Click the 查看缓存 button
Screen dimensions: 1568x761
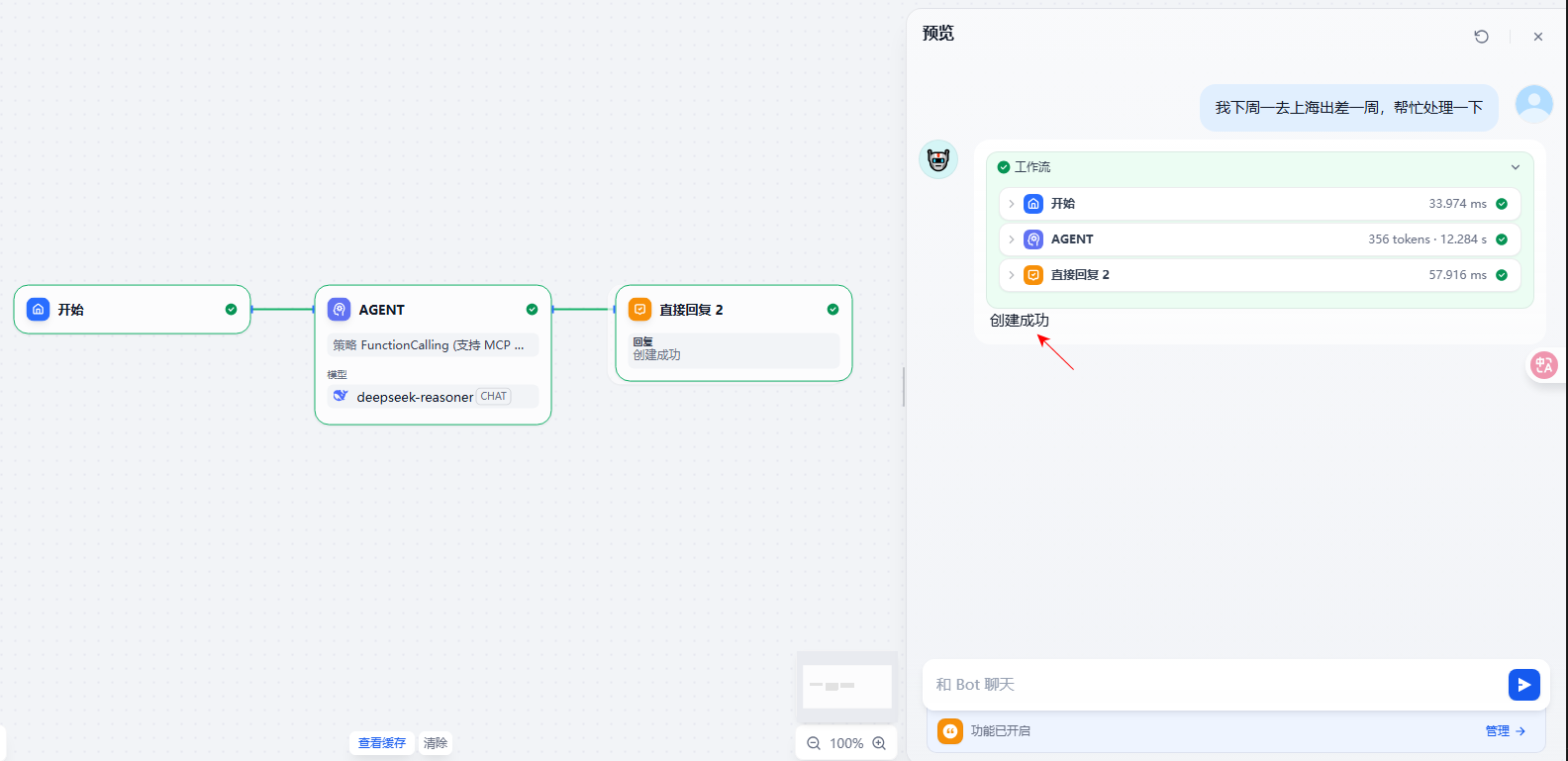(x=381, y=743)
